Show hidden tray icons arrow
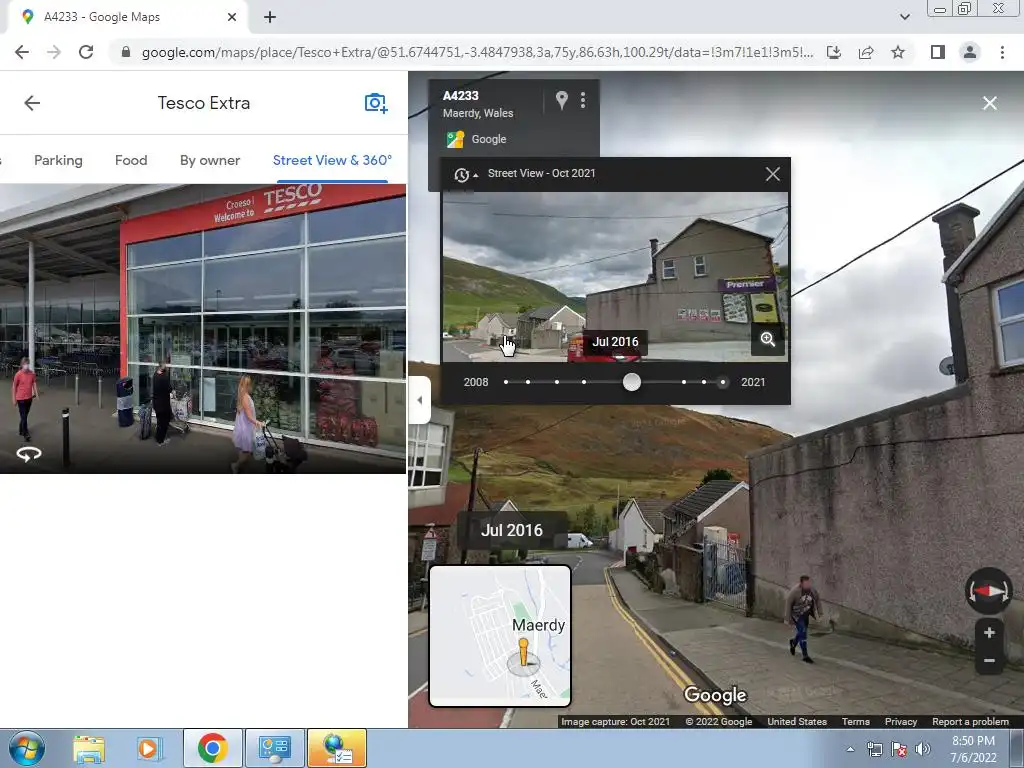 [850, 749]
